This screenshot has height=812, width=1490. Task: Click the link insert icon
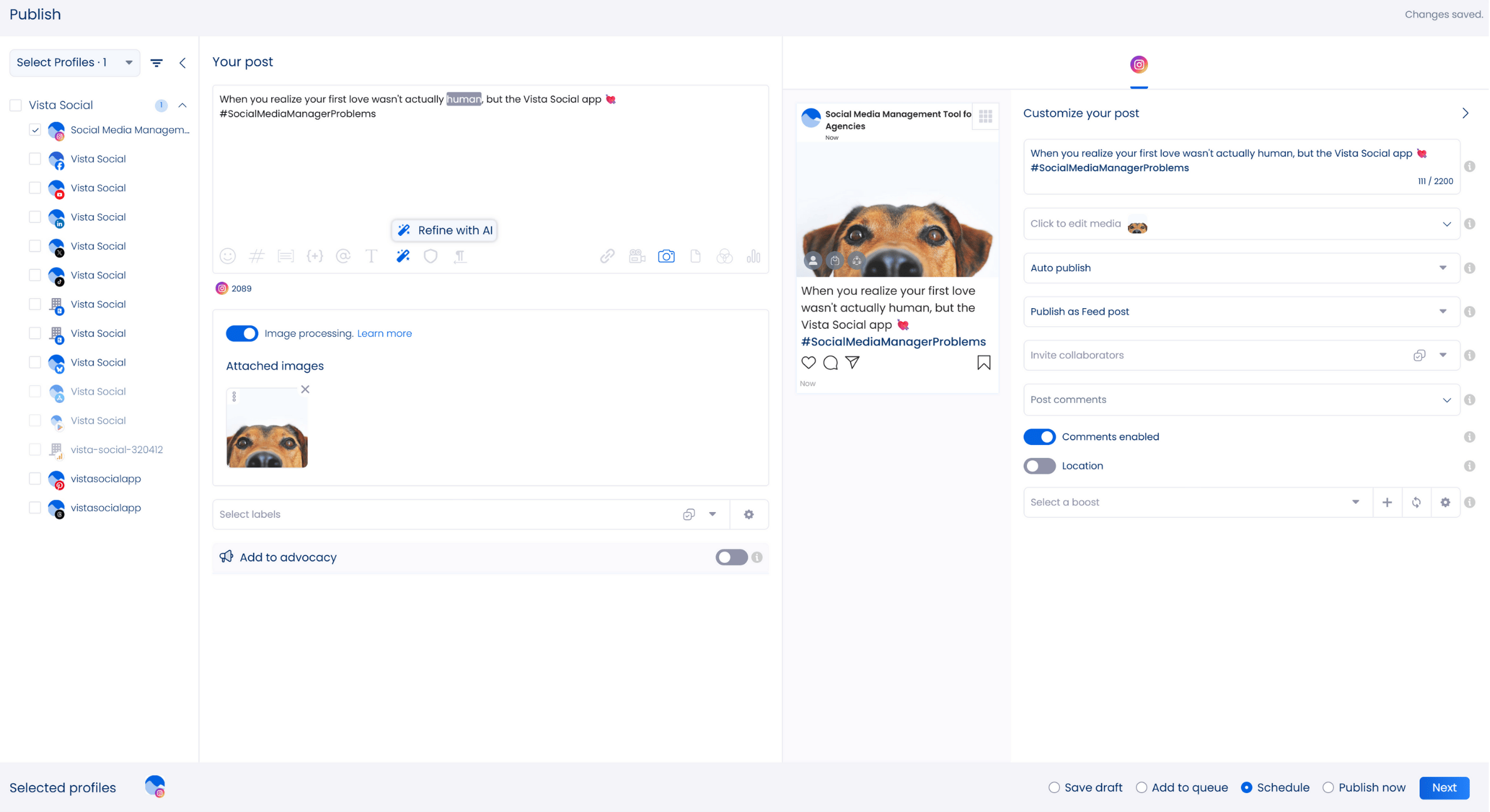tap(607, 256)
